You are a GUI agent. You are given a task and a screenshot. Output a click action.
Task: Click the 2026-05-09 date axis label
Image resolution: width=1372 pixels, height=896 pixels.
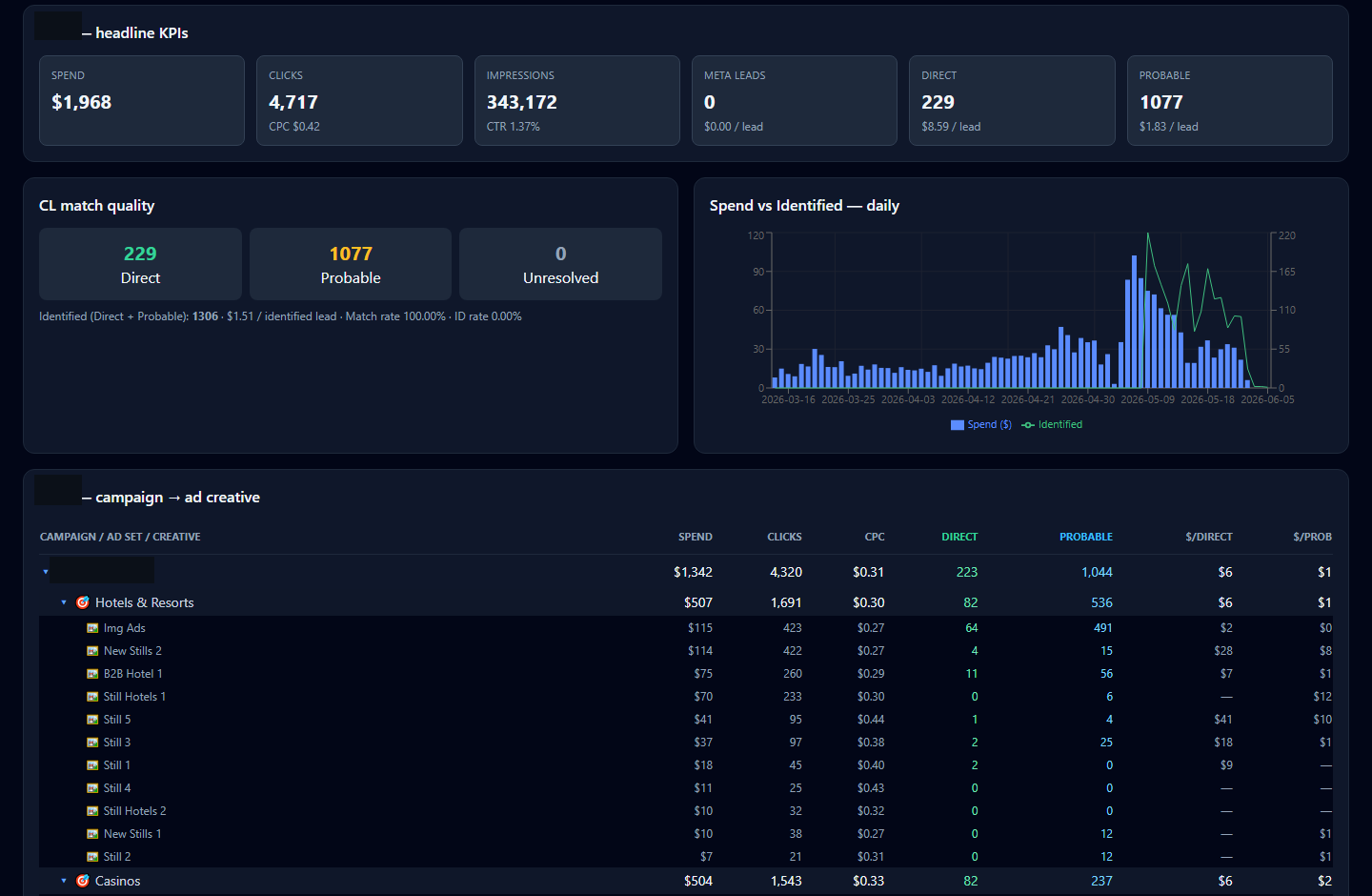pyautogui.click(x=1148, y=399)
